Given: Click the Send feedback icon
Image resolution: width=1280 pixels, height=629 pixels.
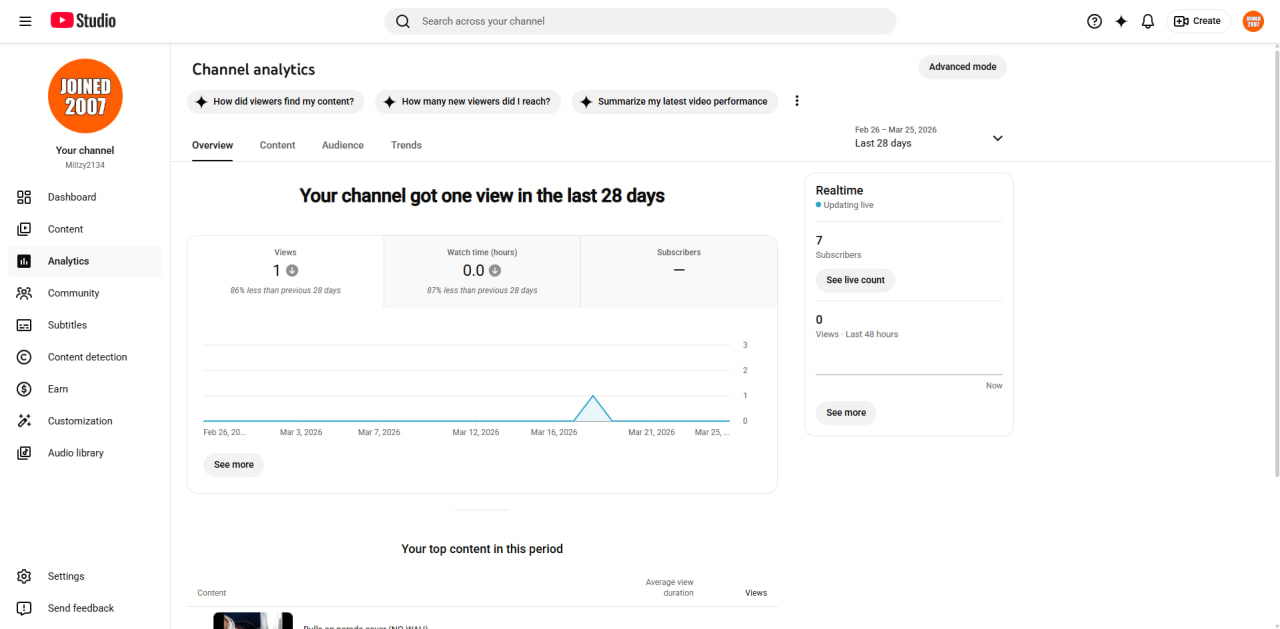Looking at the screenshot, I should tap(24, 608).
